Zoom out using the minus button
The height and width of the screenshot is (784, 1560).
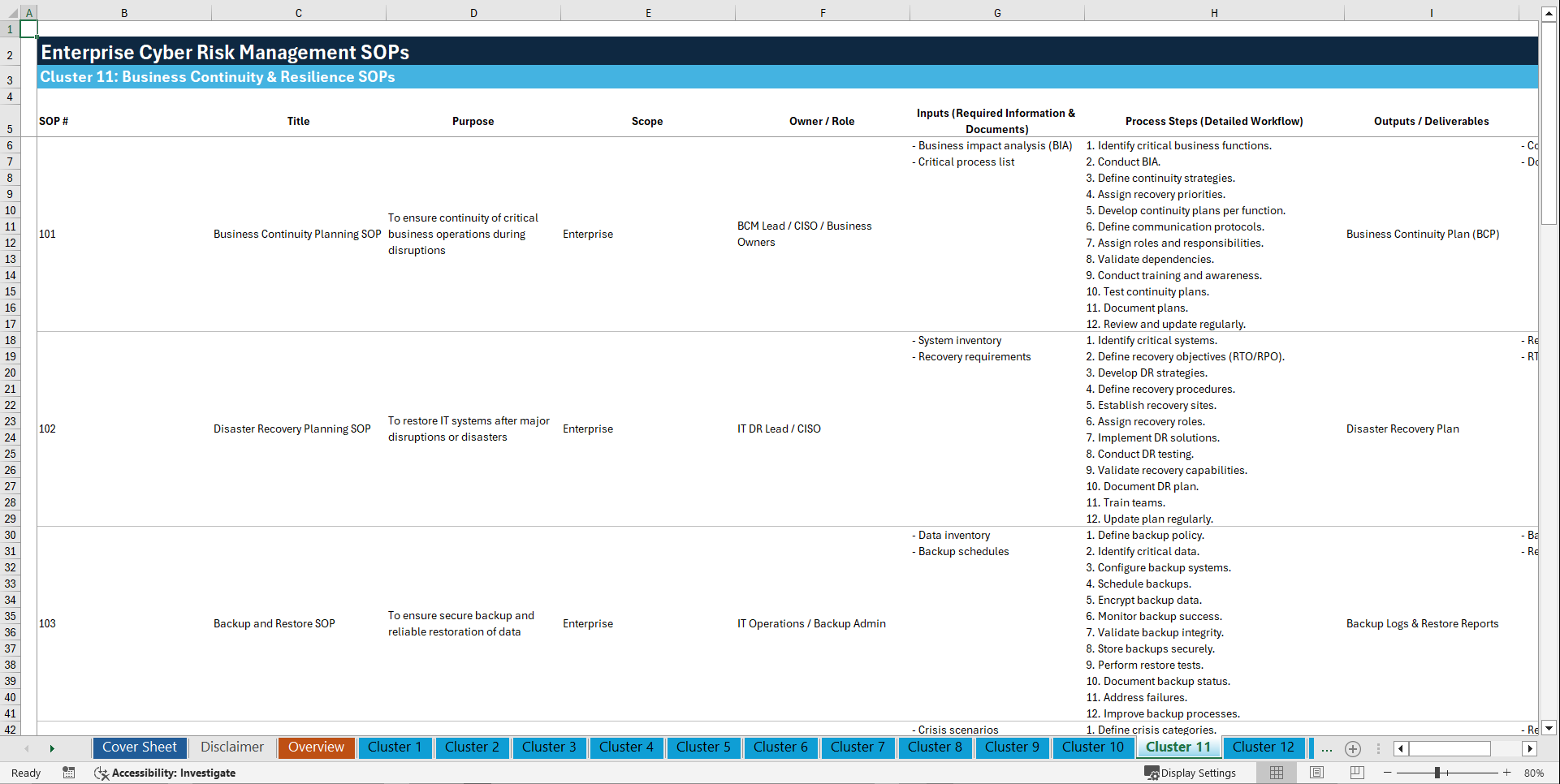1388,773
